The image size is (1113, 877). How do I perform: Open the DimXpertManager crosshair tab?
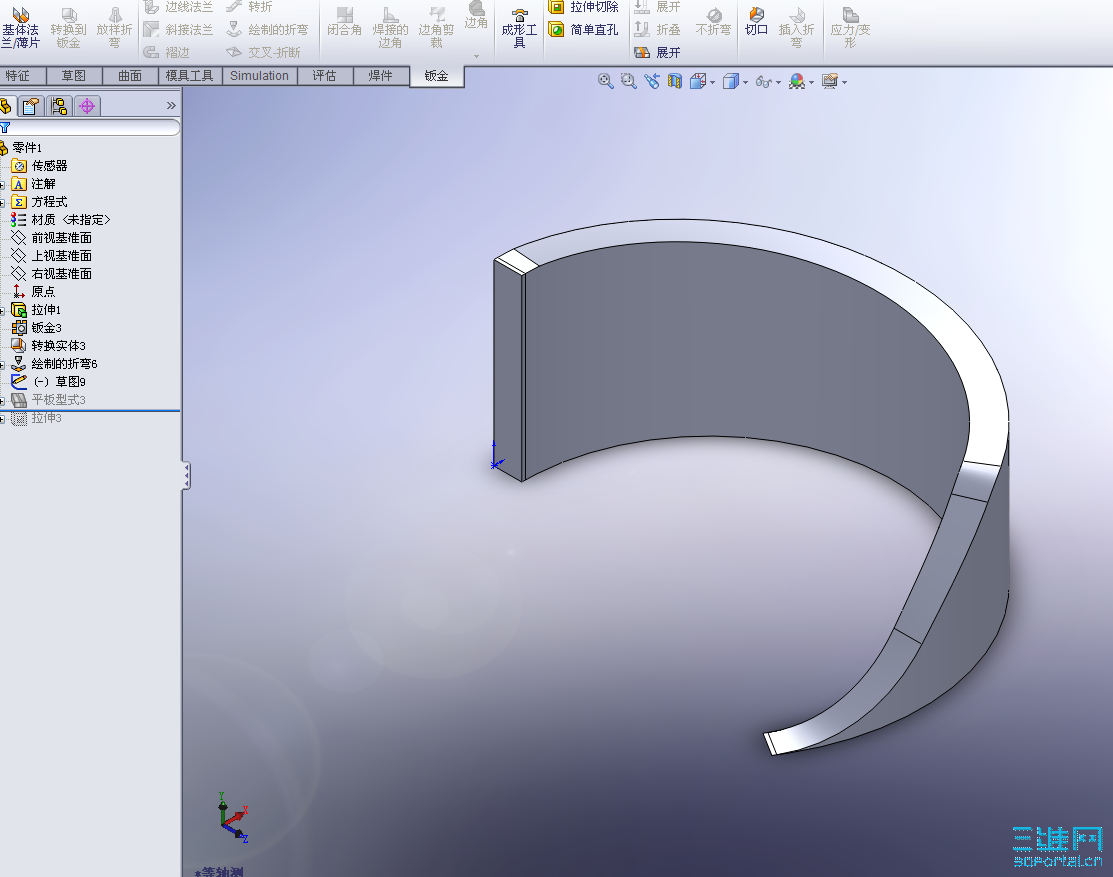pyautogui.click(x=87, y=106)
